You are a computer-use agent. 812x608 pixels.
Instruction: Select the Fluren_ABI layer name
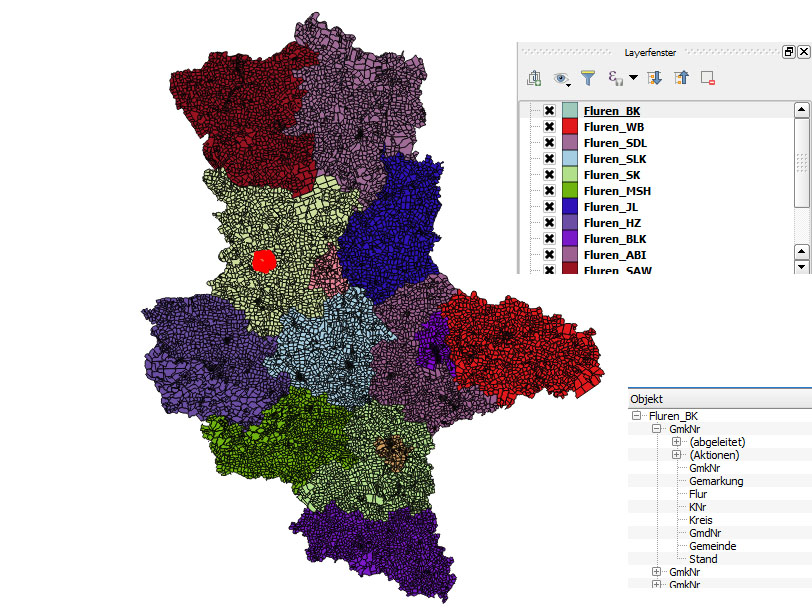click(x=615, y=255)
